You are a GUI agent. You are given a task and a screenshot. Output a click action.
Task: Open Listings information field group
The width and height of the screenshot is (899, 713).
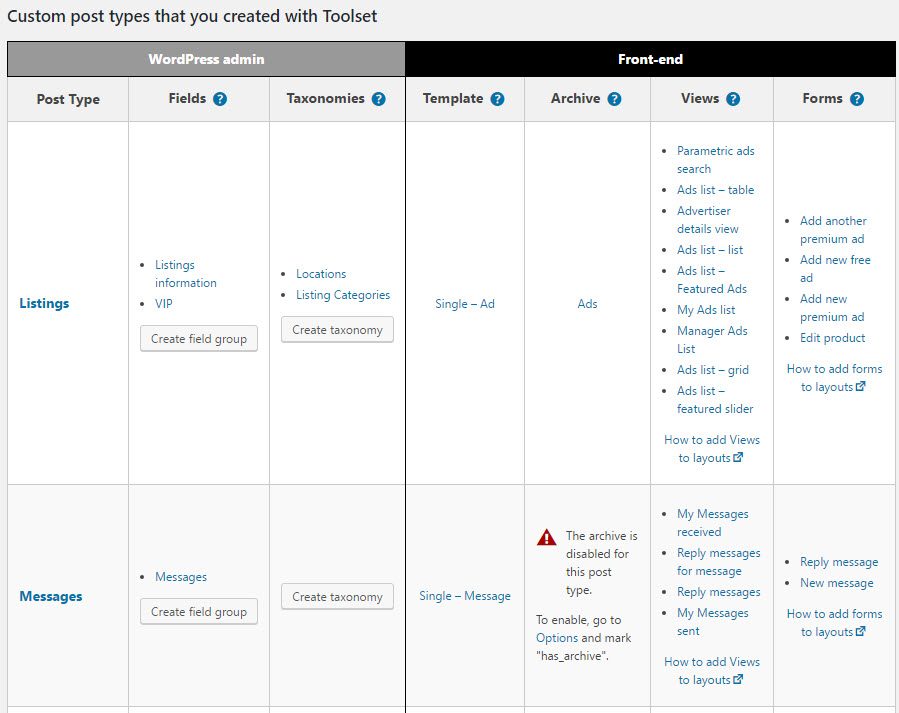[186, 274]
